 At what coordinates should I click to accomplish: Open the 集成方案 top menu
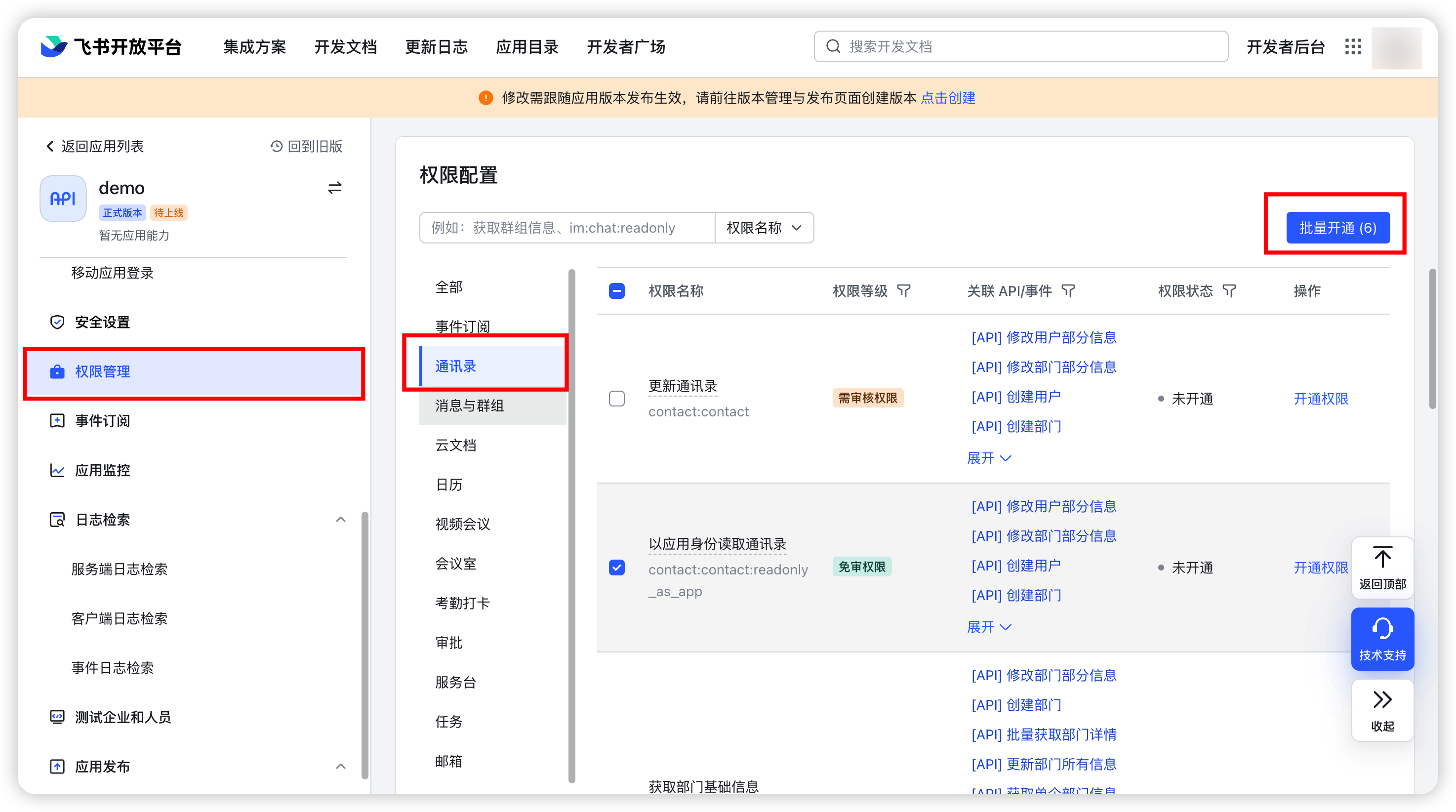pos(254,46)
